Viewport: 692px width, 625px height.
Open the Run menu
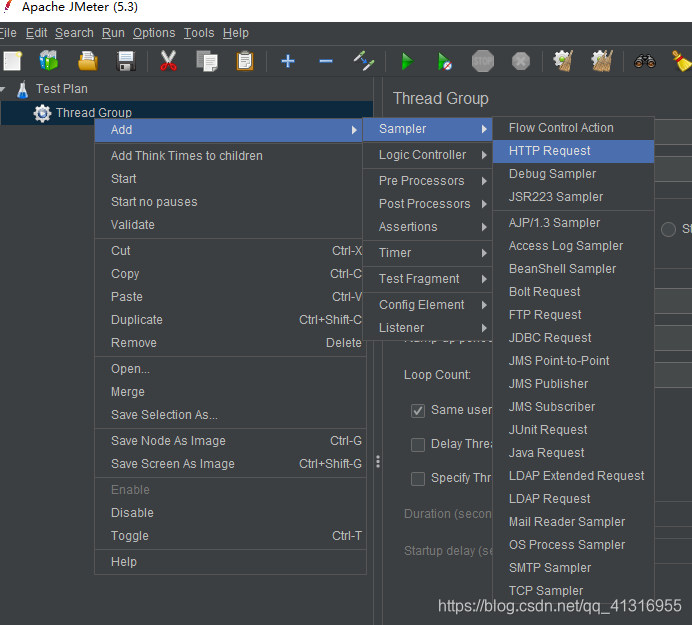point(113,33)
